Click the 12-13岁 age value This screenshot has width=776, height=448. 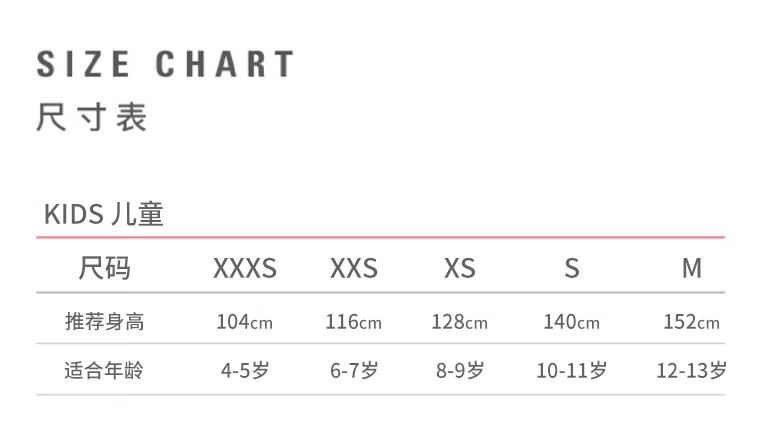pos(692,371)
